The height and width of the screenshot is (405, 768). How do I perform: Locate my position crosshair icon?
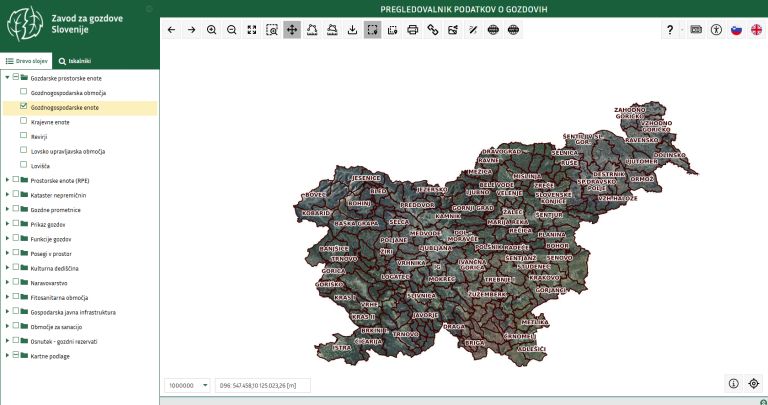point(754,383)
